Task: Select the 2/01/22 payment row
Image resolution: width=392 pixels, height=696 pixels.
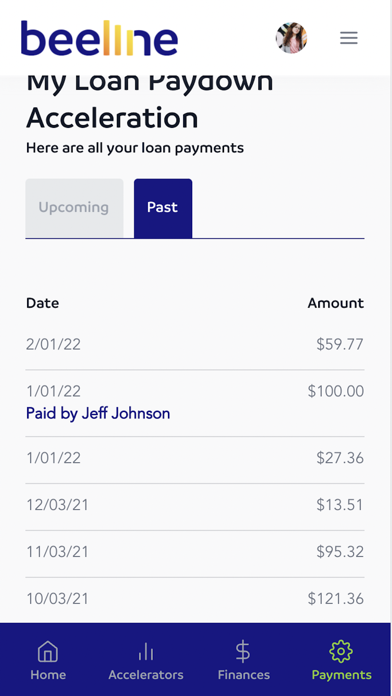Action: (x=195, y=344)
